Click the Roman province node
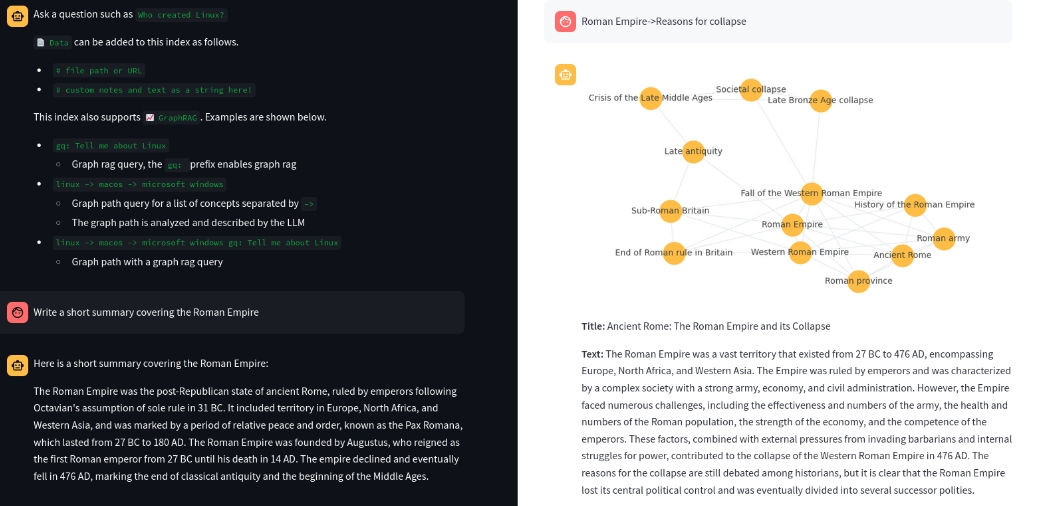This screenshot has width=1041, height=506. point(858,281)
